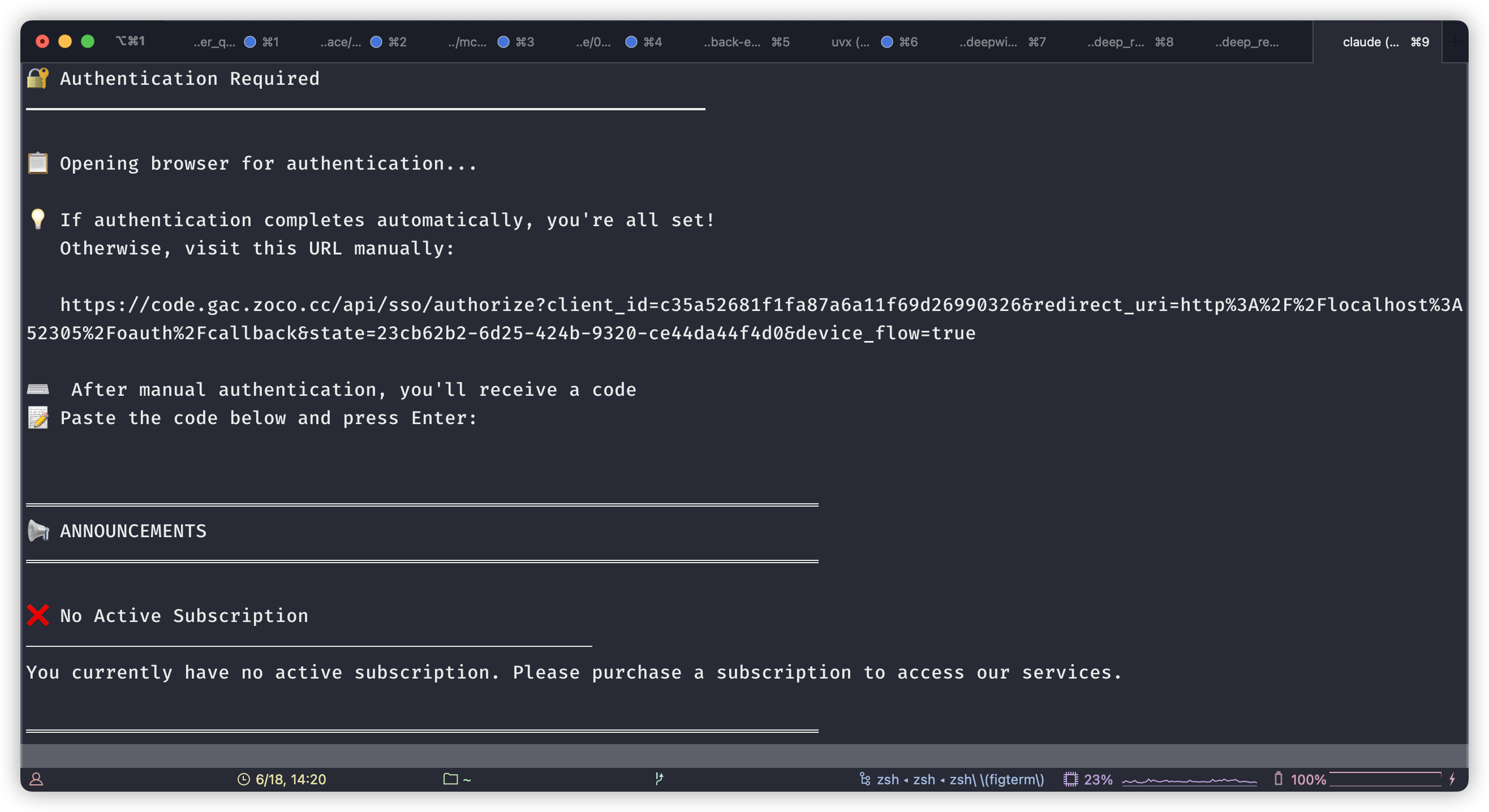Click the process tree icon beside zsh jobs
The height and width of the screenshot is (812, 1489).
[865, 779]
